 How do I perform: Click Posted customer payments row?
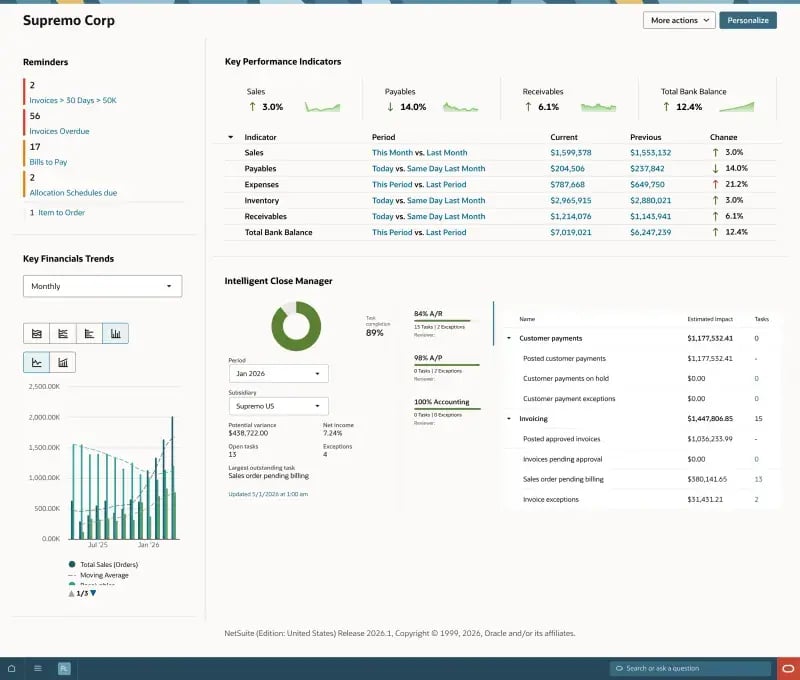coord(642,359)
